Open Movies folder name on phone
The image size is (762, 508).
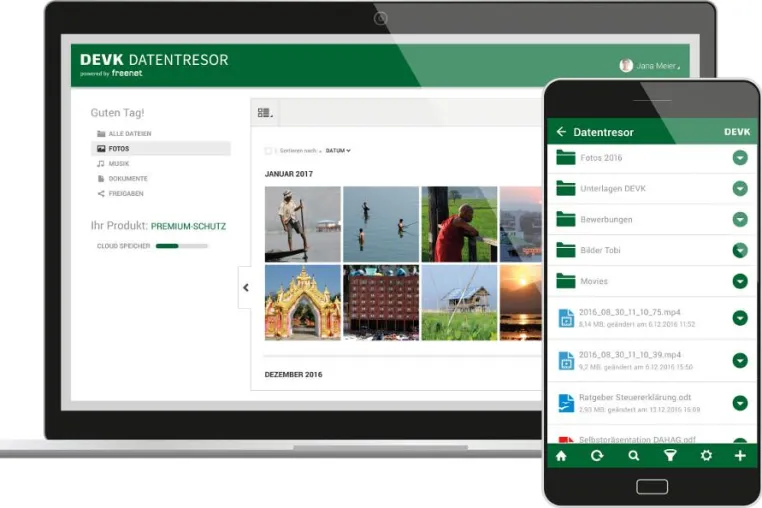click(594, 281)
